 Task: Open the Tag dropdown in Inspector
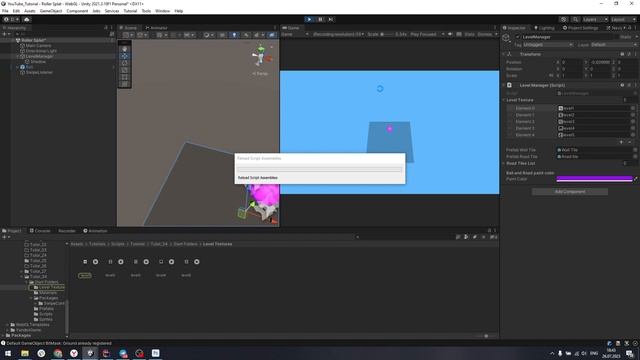548,44
